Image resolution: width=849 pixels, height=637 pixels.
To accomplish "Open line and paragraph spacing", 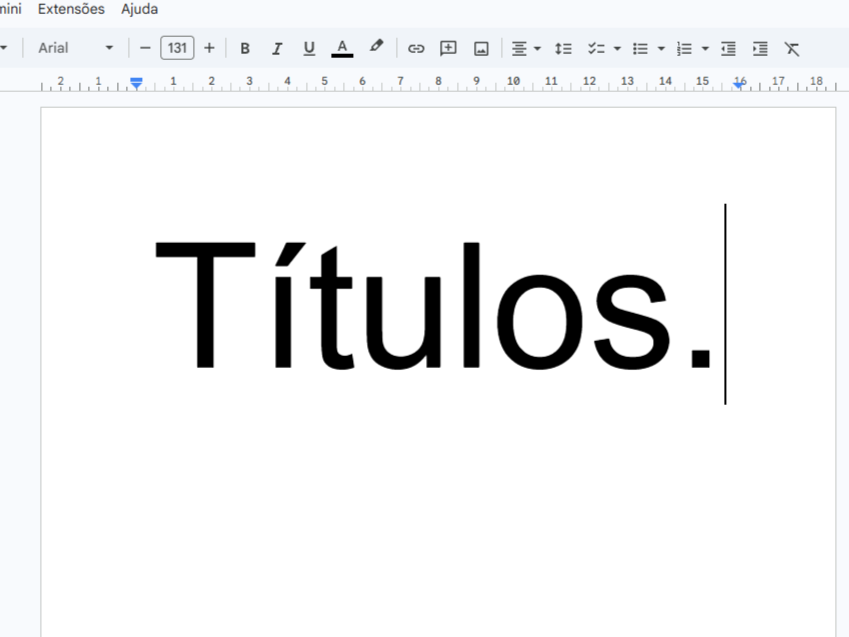I will click(x=563, y=49).
